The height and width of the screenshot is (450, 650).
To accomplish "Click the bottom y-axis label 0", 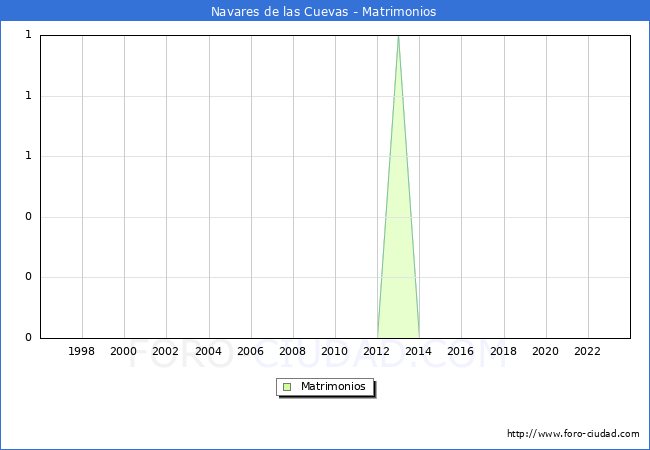I will 28,338.
